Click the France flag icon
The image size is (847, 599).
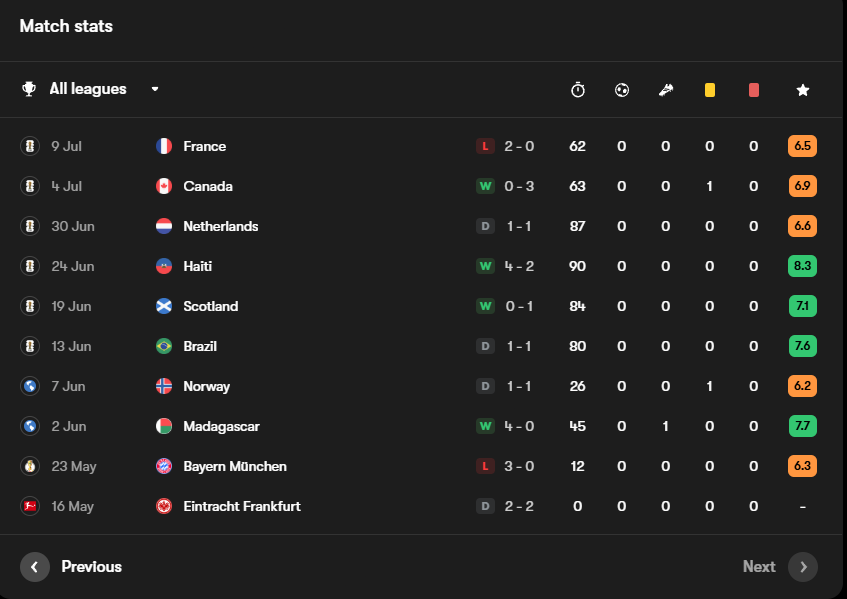[x=164, y=146]
